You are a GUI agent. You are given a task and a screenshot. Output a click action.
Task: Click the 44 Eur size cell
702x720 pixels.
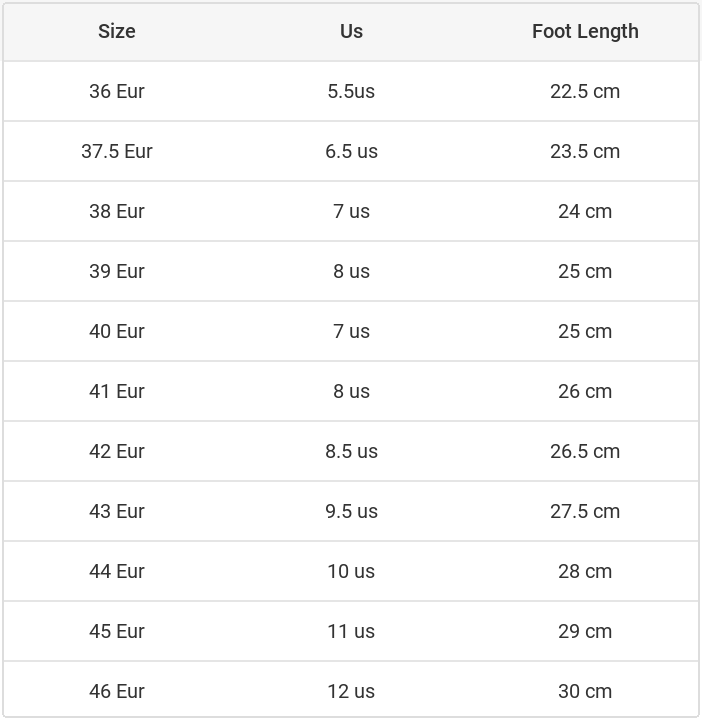click(117, 571)
